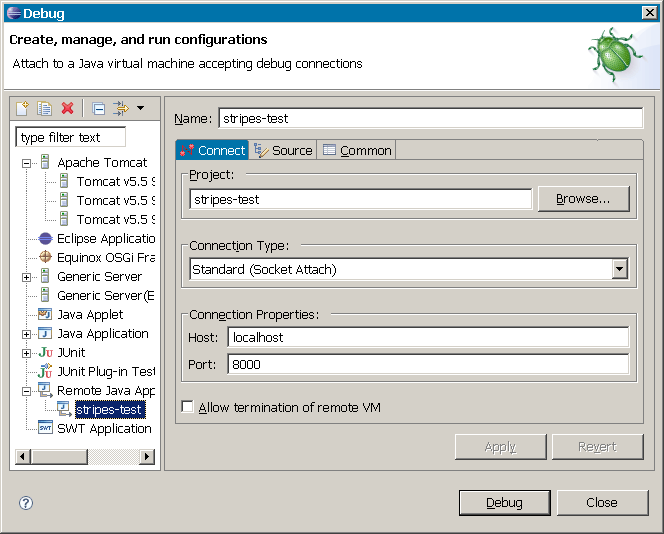This screenshot has width=664, height=534.
Task: Click the Common tab's icon
Action: click(x=329, y=149)
